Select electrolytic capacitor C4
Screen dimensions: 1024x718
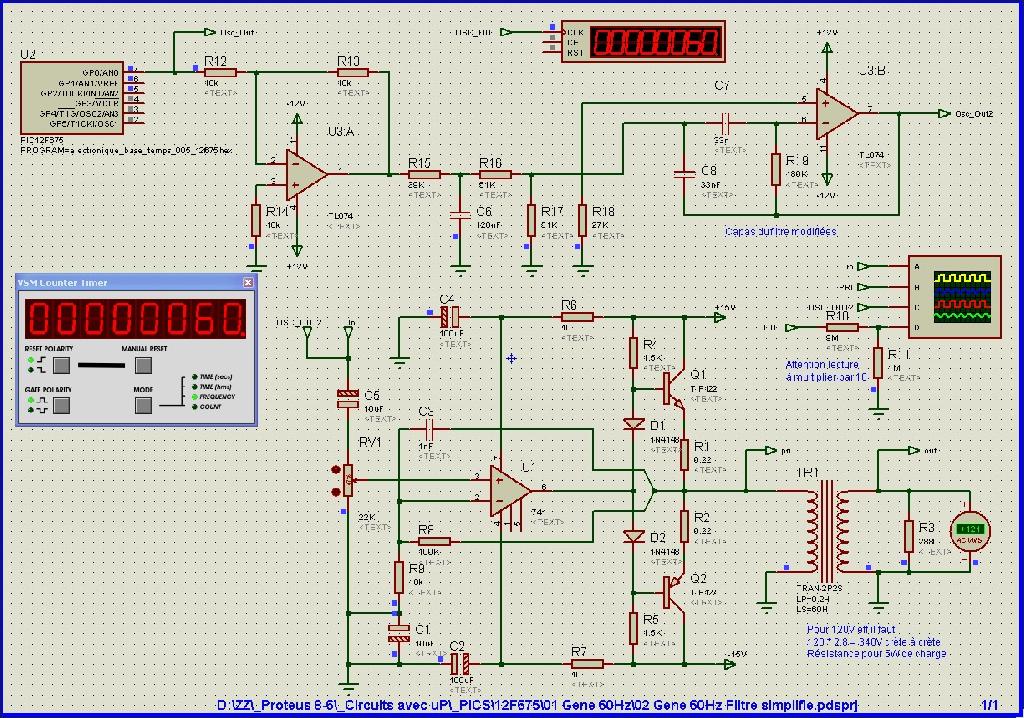click(450, 318)
